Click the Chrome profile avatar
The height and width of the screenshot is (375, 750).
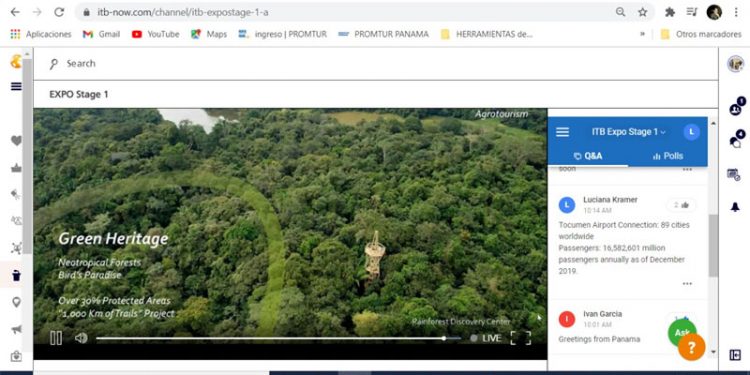tap(714, 12)
